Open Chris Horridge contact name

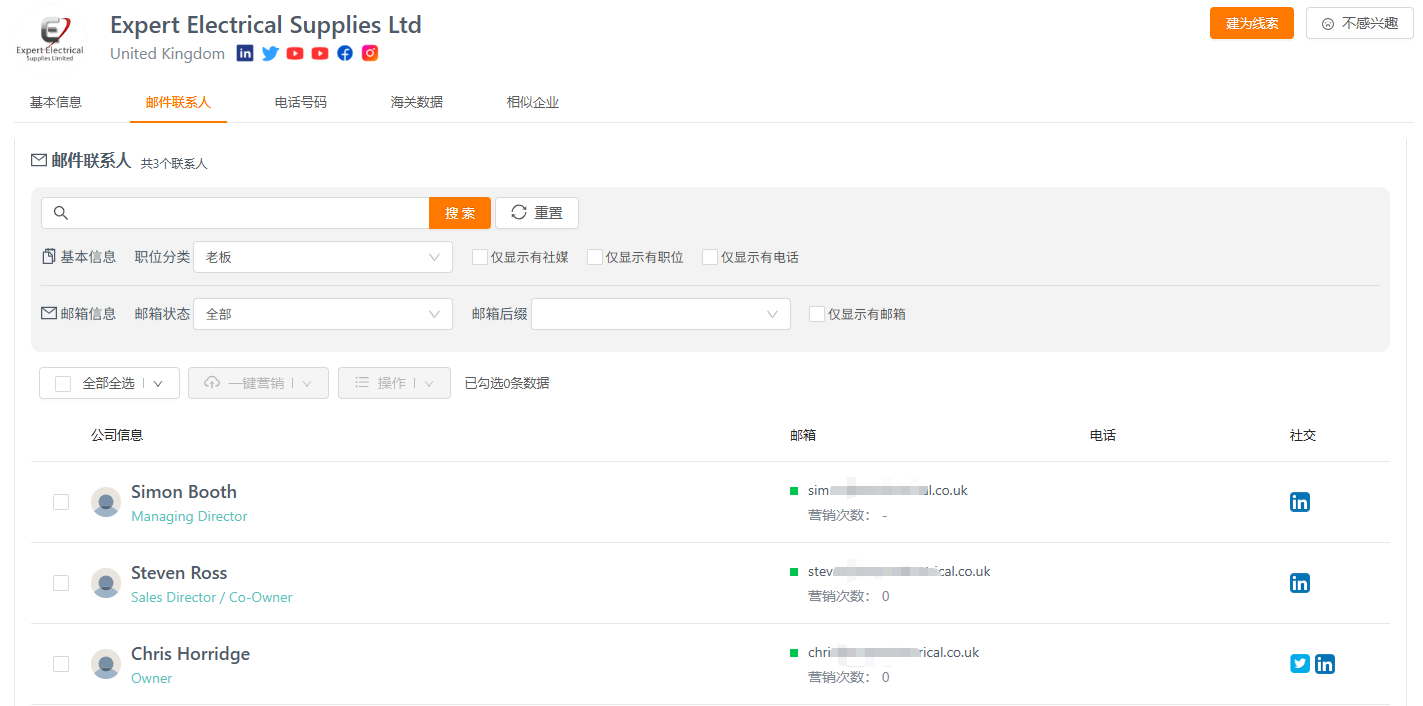coord(190,654)
